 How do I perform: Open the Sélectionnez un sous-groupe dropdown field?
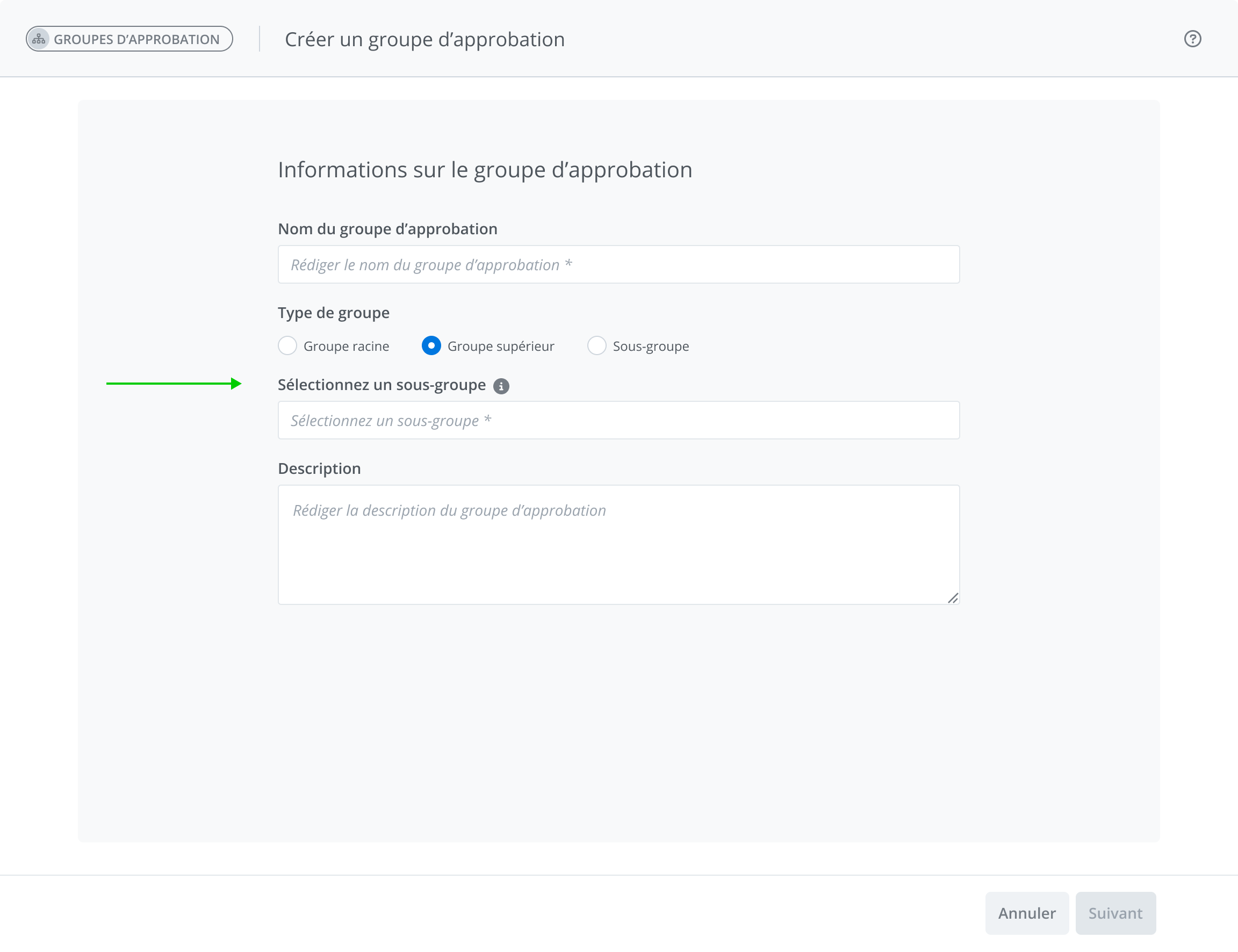click(x=618, y=421)
